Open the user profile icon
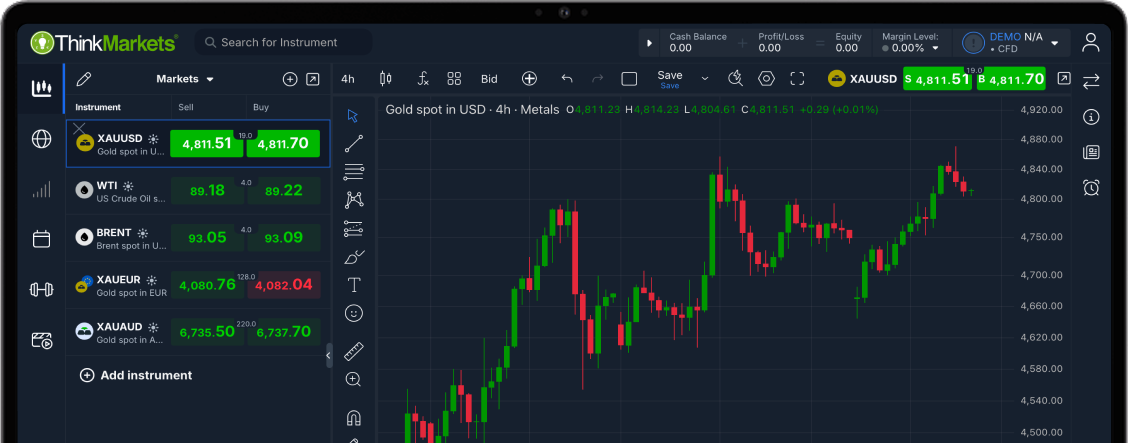The image size is (1128, 443). (x=1091, y=42)
